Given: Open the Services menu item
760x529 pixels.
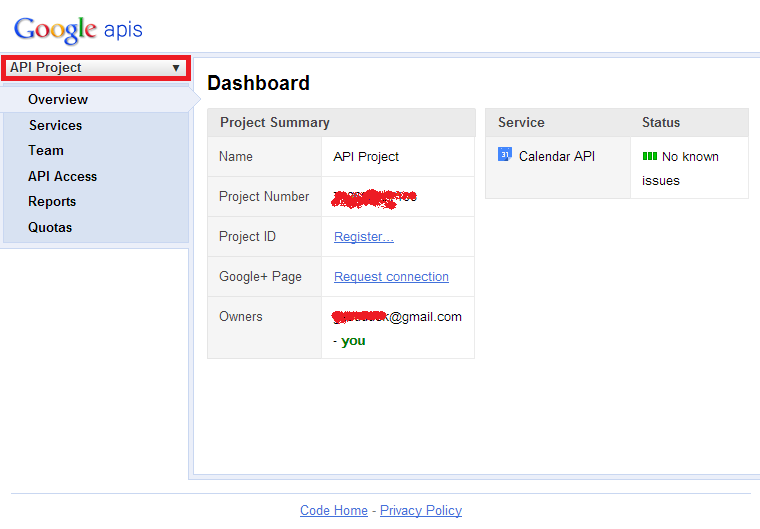Looking at the screenshot, I should pos(55,125).
